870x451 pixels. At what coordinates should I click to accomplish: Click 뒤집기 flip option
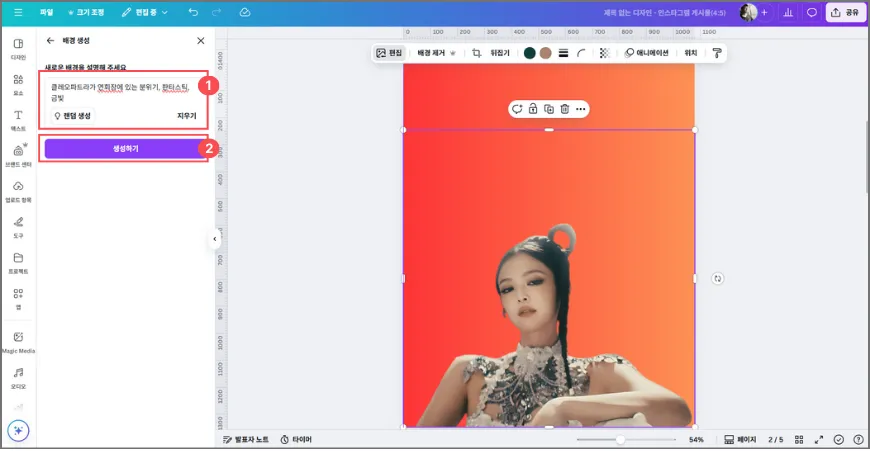pyautogui.click(x=499, y=53)
